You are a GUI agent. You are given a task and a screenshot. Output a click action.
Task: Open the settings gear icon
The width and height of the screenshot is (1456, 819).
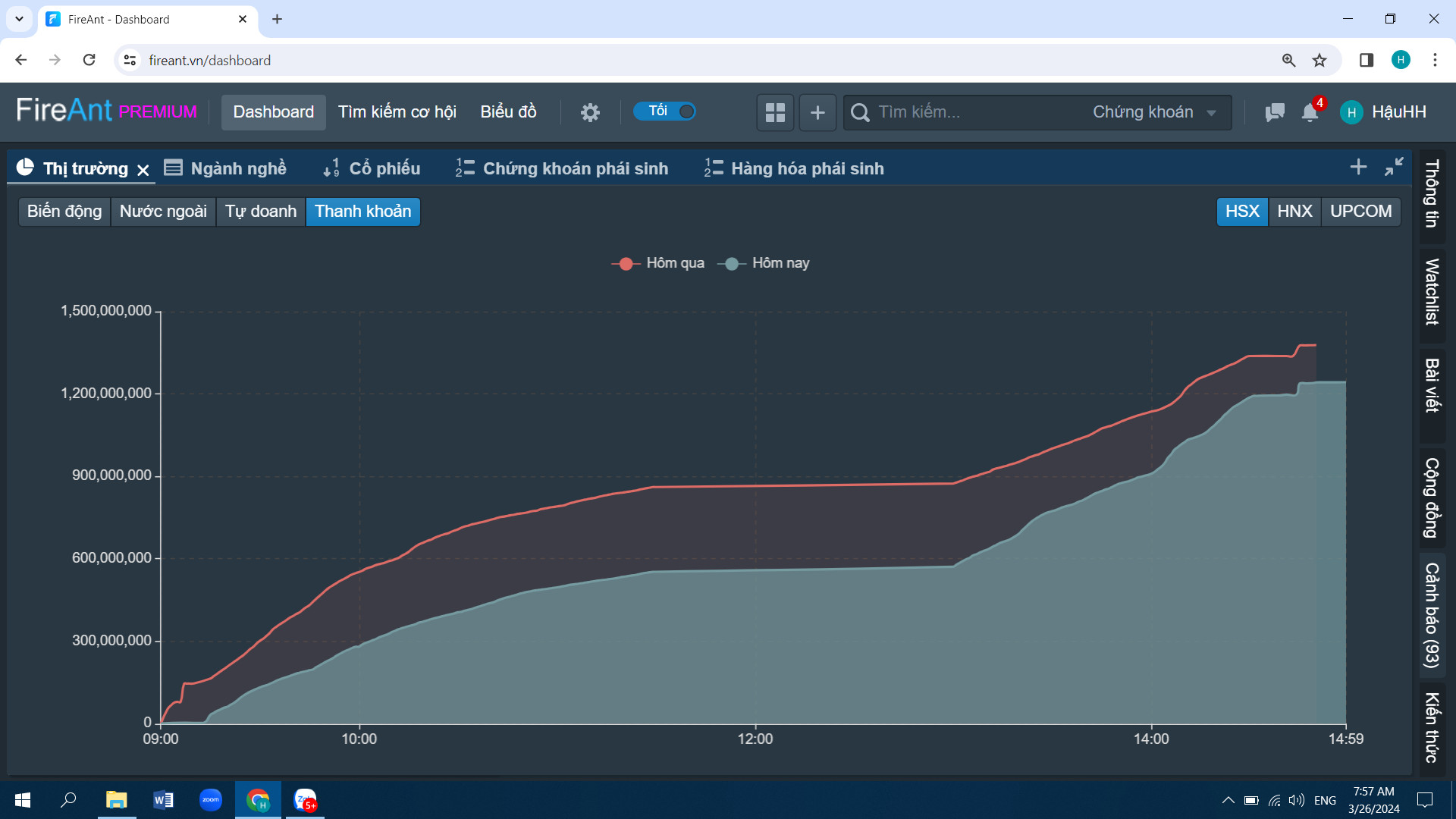pos(590,112)
